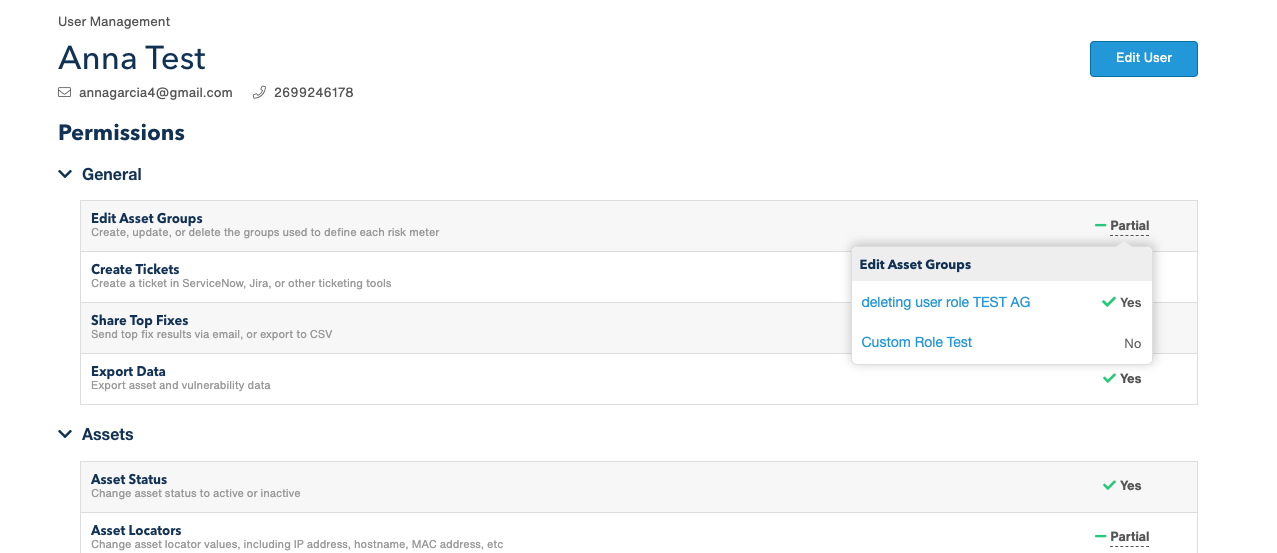The height and width of the screenshot is (553, 1277).
Task: Click green dash beside Asset Locators Partial
Action: point(1101,537)
